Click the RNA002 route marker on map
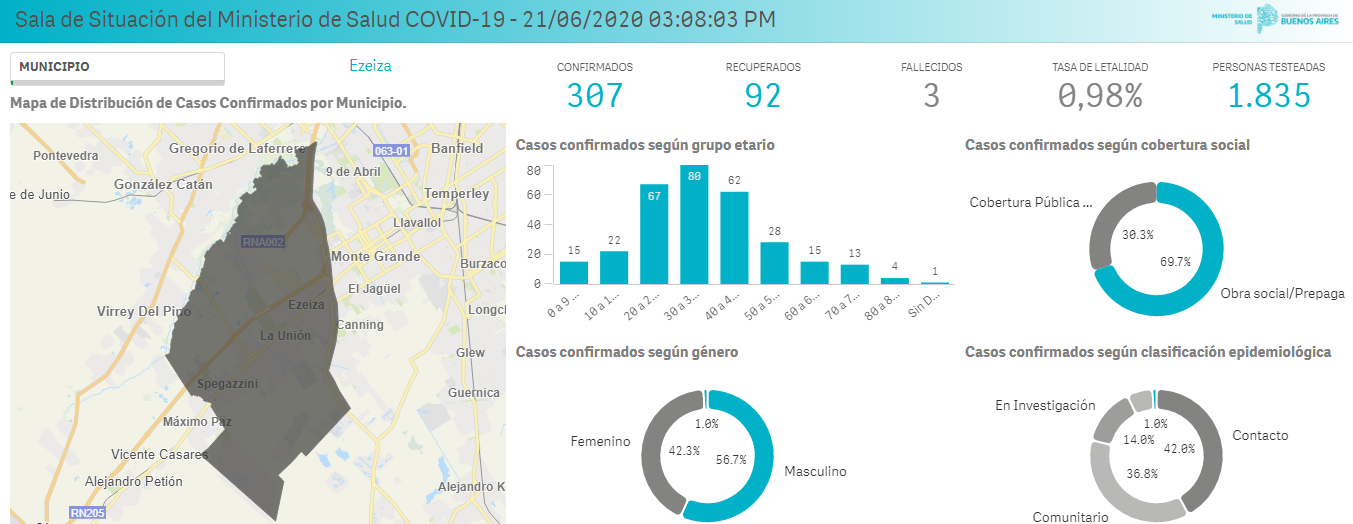Image resolution: width=1353 pixels, height=524 pixels. click(263, 242)
